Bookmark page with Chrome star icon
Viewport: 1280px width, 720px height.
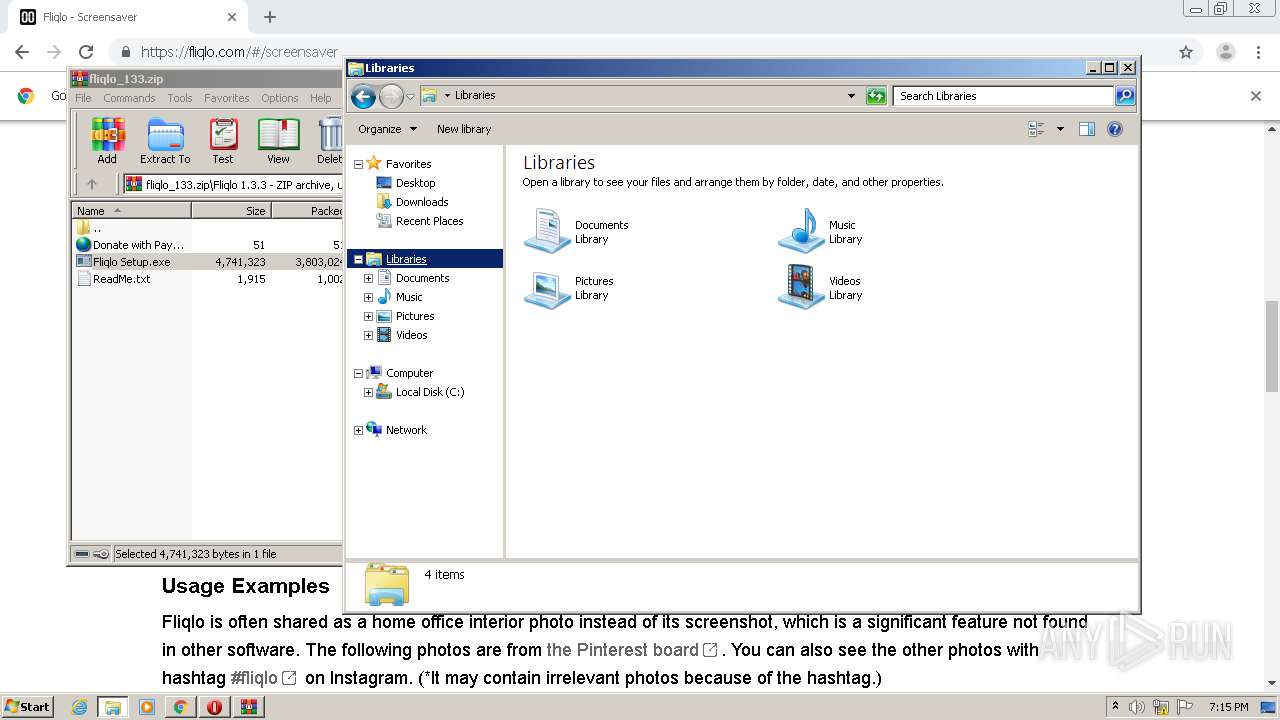[x=1186, y=52]
